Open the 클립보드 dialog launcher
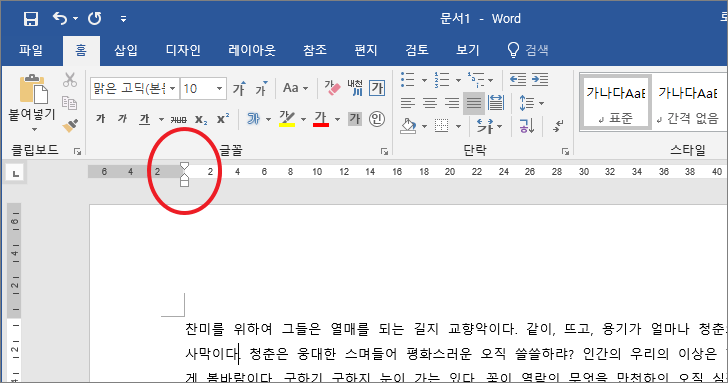The image size is (728, 383). click(x=78, y=151)
